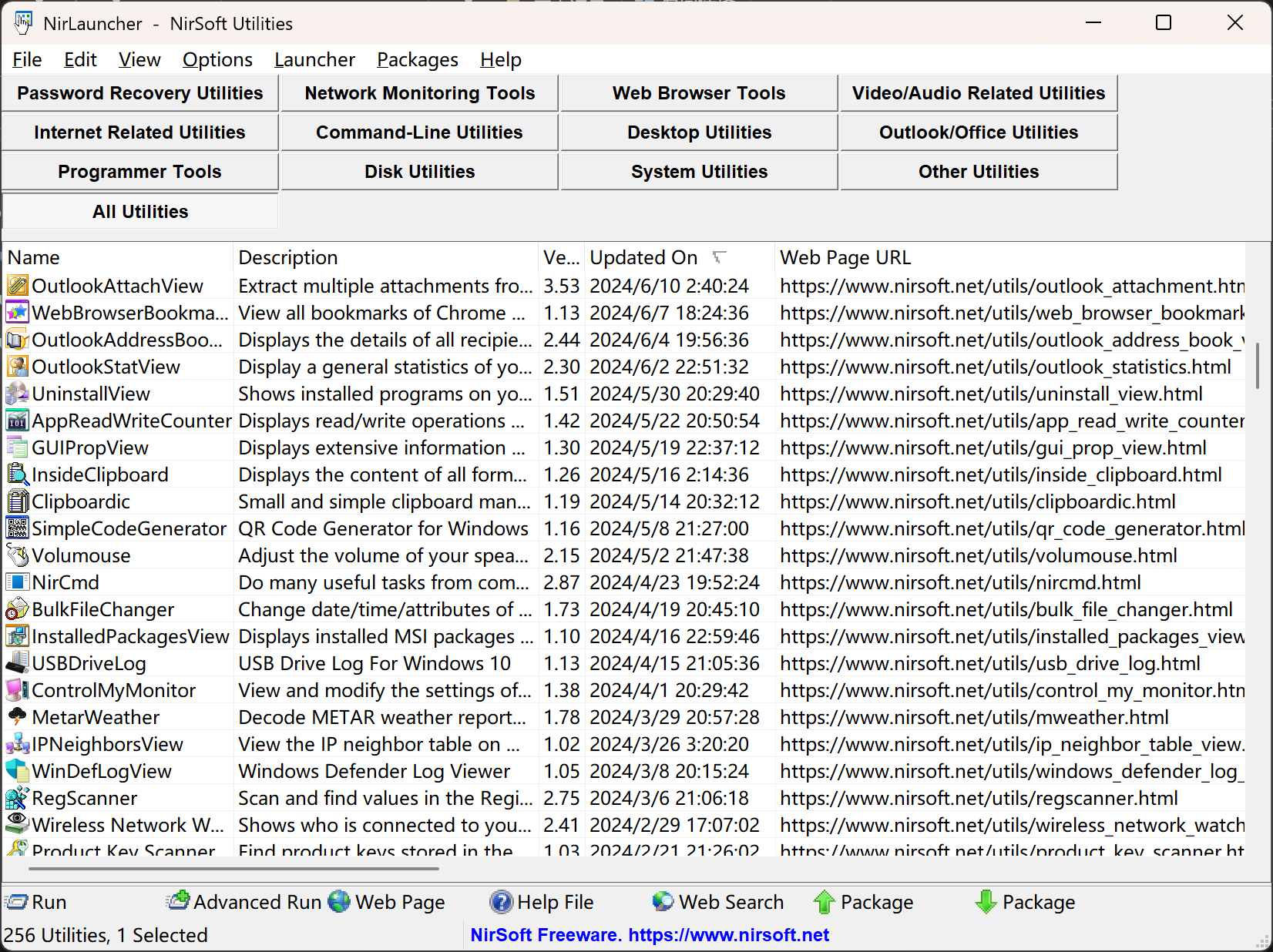The height and width of the screenshot is (952, 1273).
Task: Click the InstalledPackagesView row icon
Action: point(17,636)
